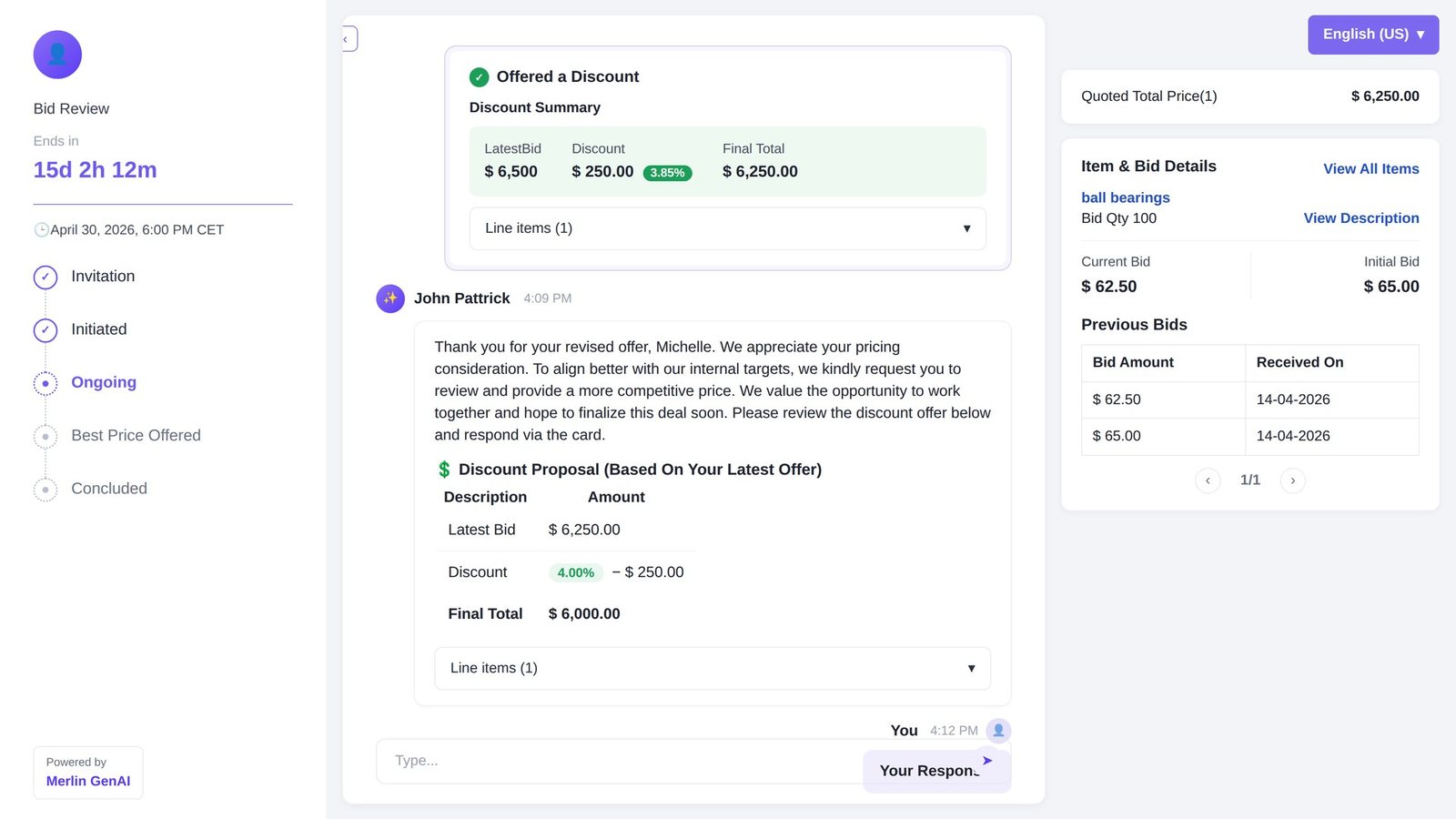Click the You user avatar icon
This screenshot has width=1456, height=819.
(998, 731)
